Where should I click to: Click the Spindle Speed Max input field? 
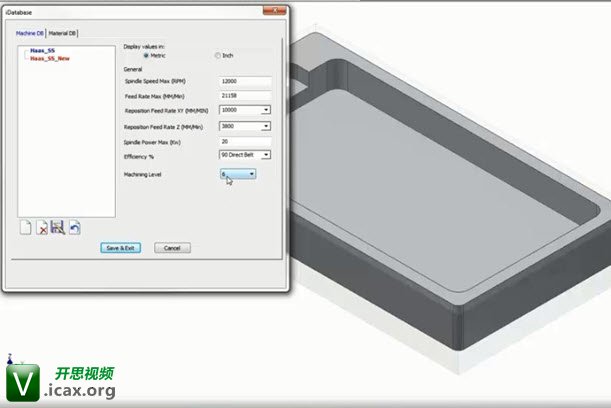pyautogui.click(x=245, y=81)
